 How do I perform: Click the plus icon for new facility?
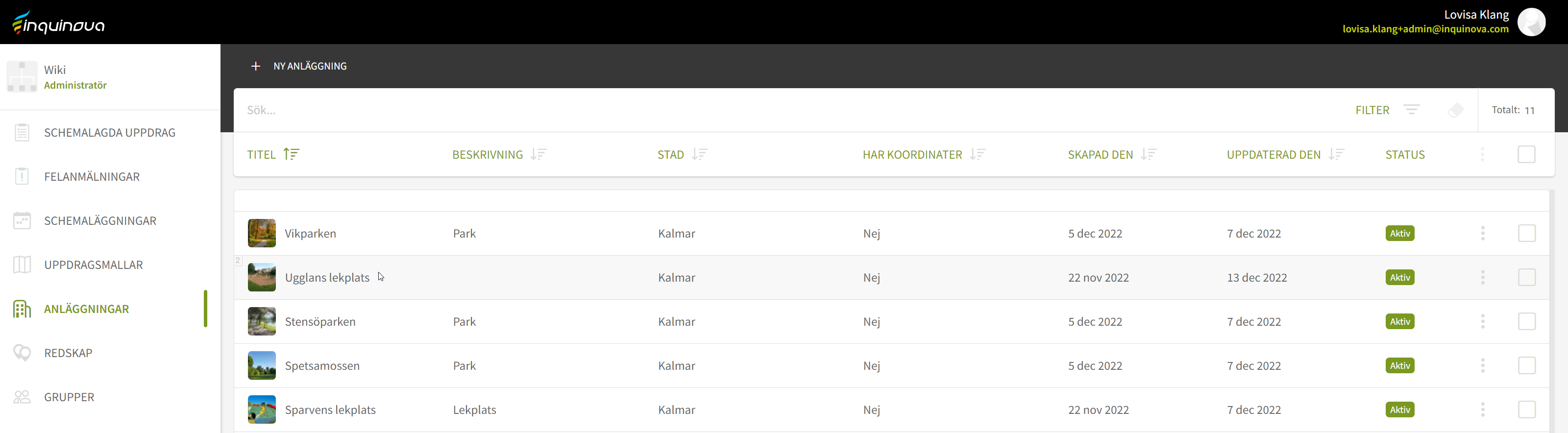256,66
